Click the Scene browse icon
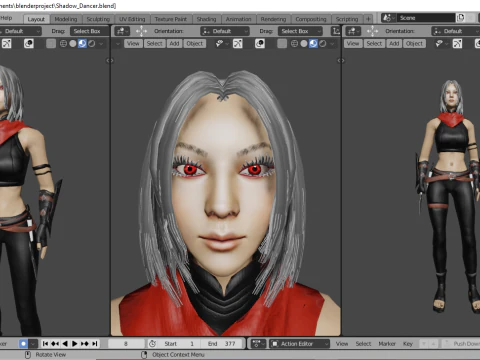 (389, 18)
